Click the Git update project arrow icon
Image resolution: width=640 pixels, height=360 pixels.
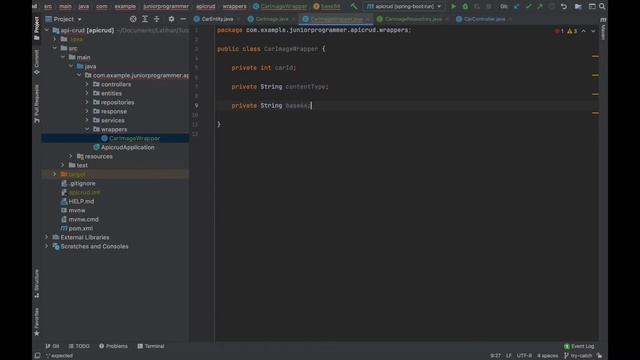(517, 7)
